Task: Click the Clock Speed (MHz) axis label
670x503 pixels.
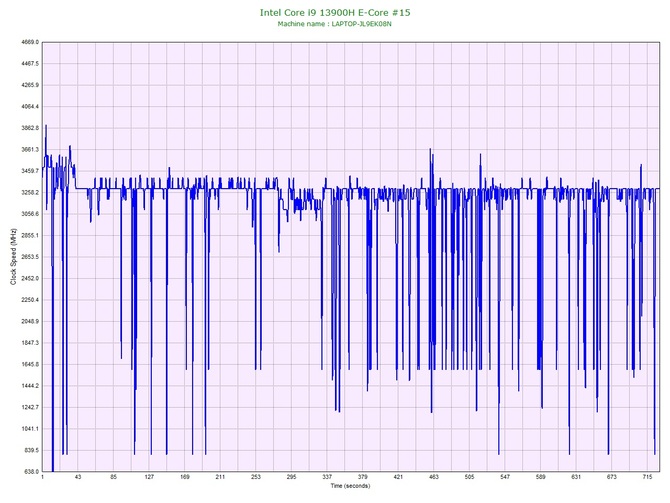Action: click(x=13, y=257)
